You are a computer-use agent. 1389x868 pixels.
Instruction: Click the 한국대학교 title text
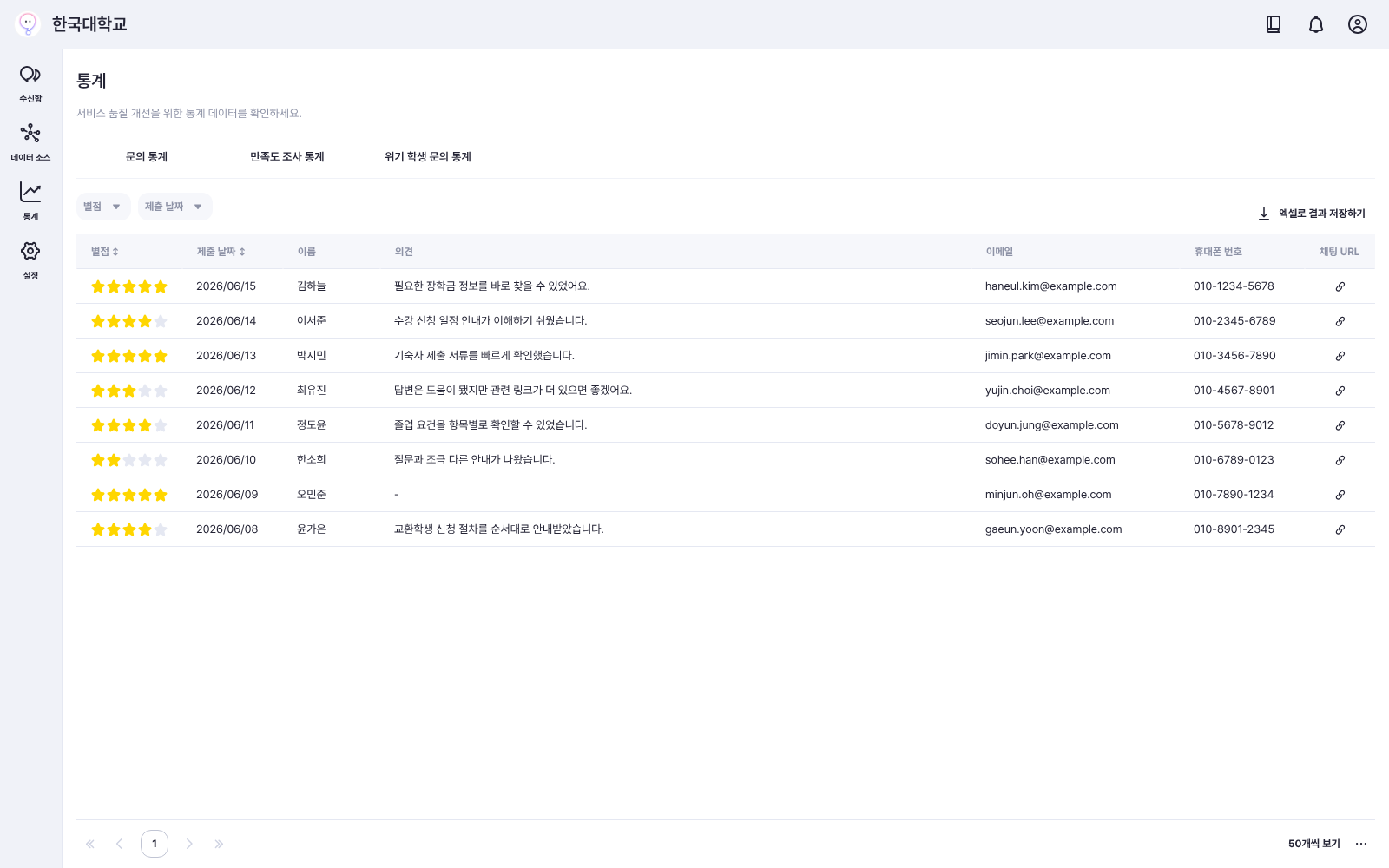tap(89, 24)
